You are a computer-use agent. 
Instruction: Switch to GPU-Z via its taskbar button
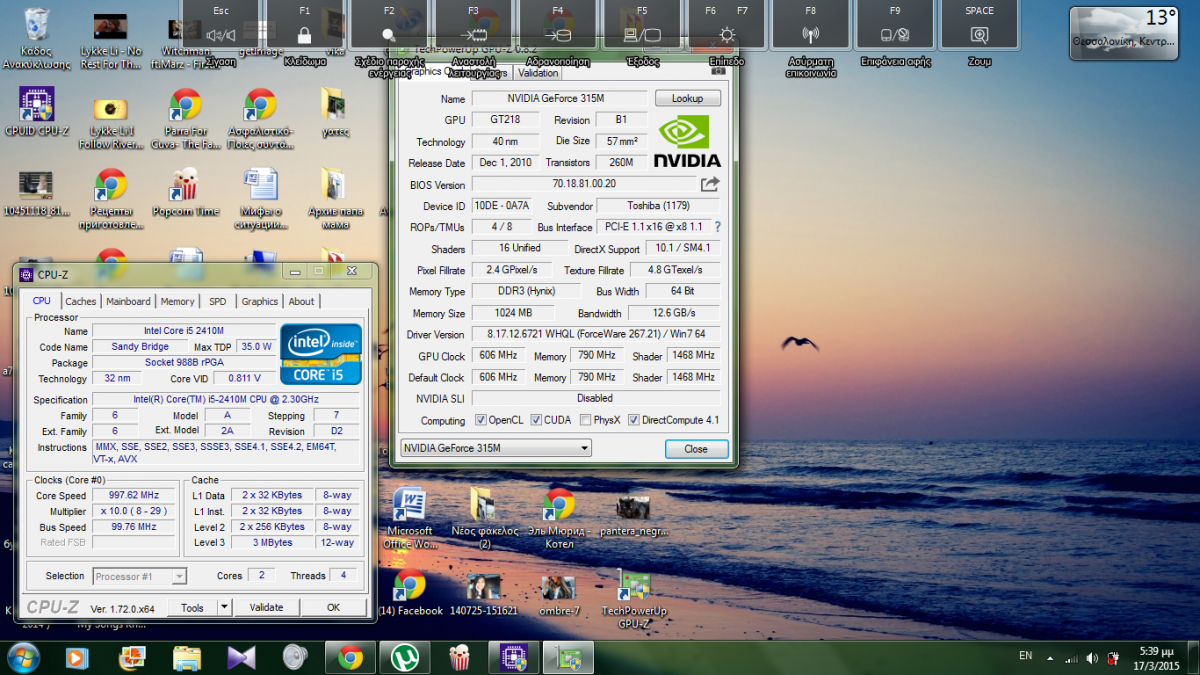pos(568,657)
